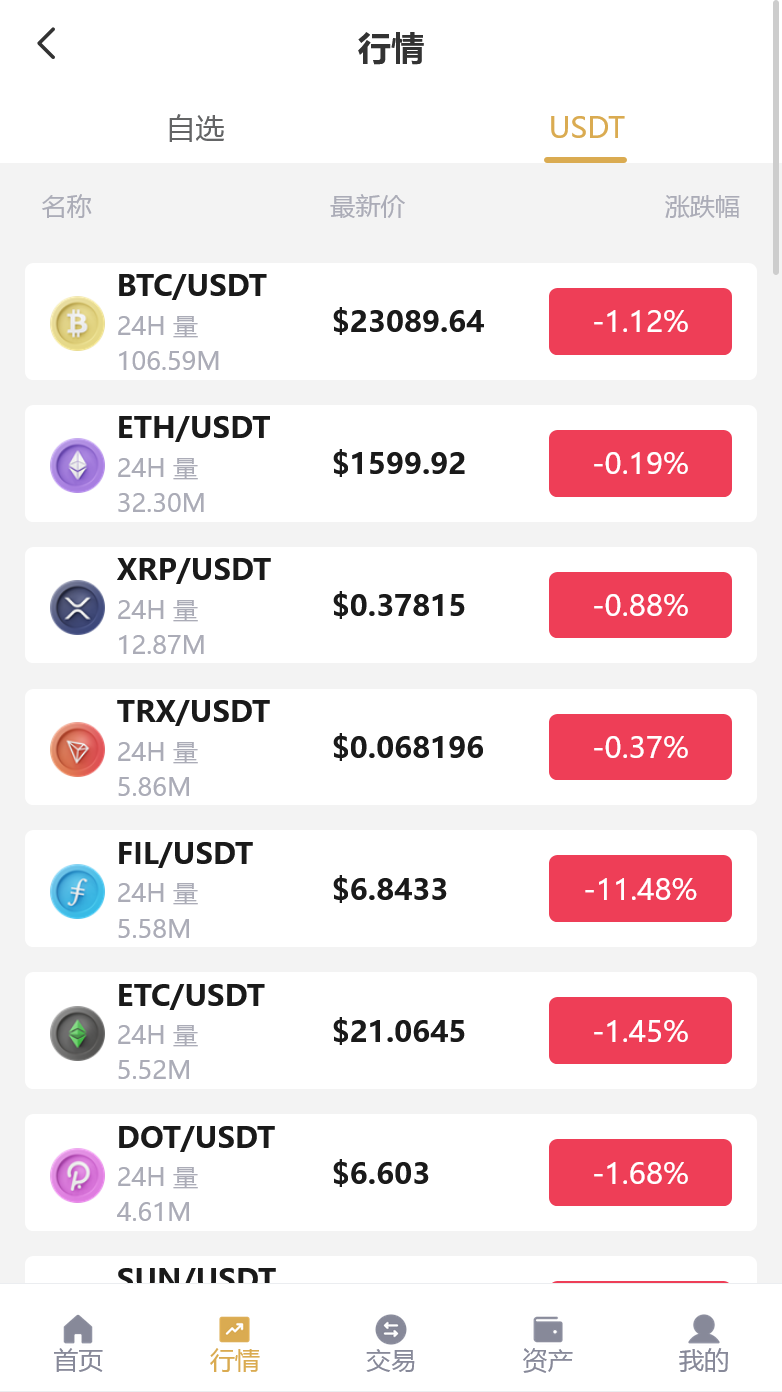
Task: Go to 首页 home in bottom bar
Action: [78, 1343]
